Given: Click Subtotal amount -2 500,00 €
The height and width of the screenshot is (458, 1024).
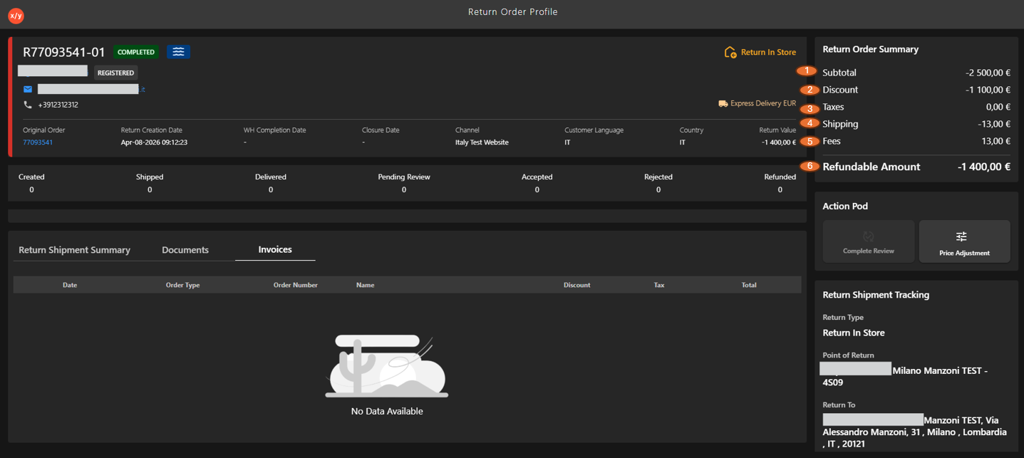Looking at the screenshot, I should [x=988, y=73].
